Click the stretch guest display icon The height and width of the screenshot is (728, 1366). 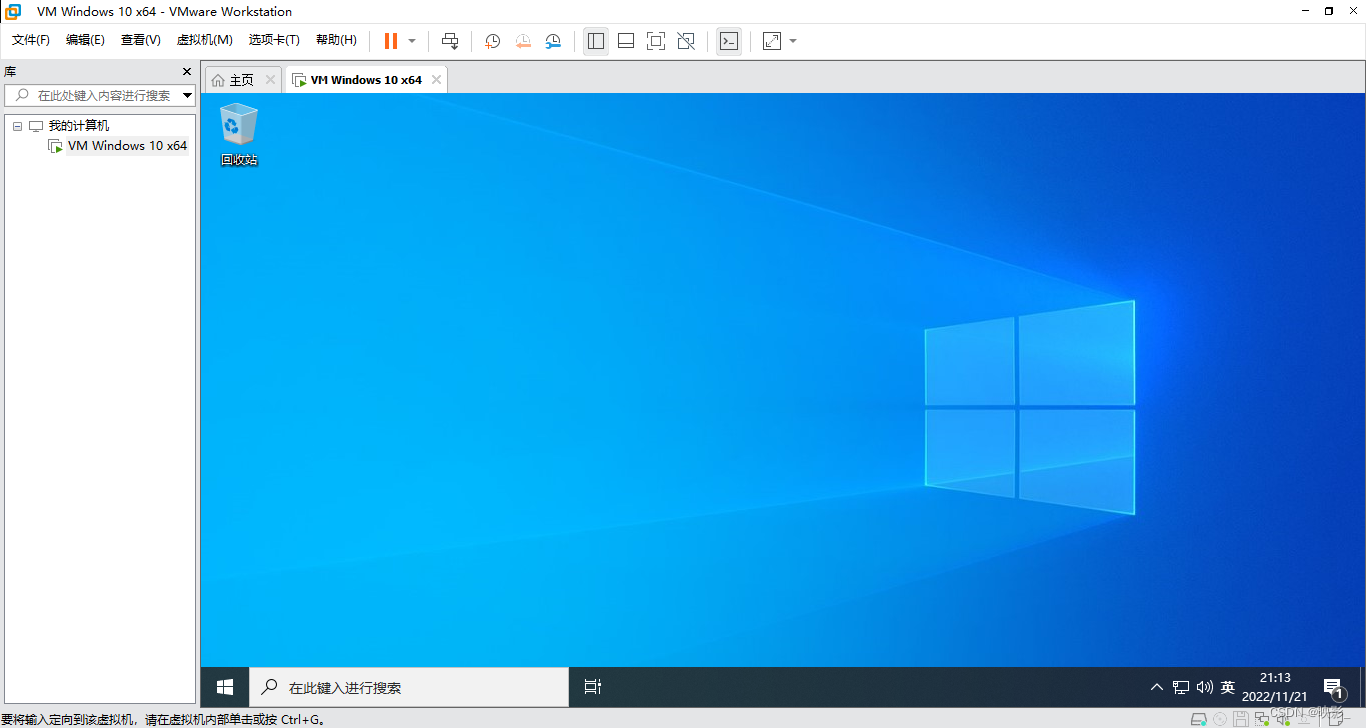pos(772,41)
